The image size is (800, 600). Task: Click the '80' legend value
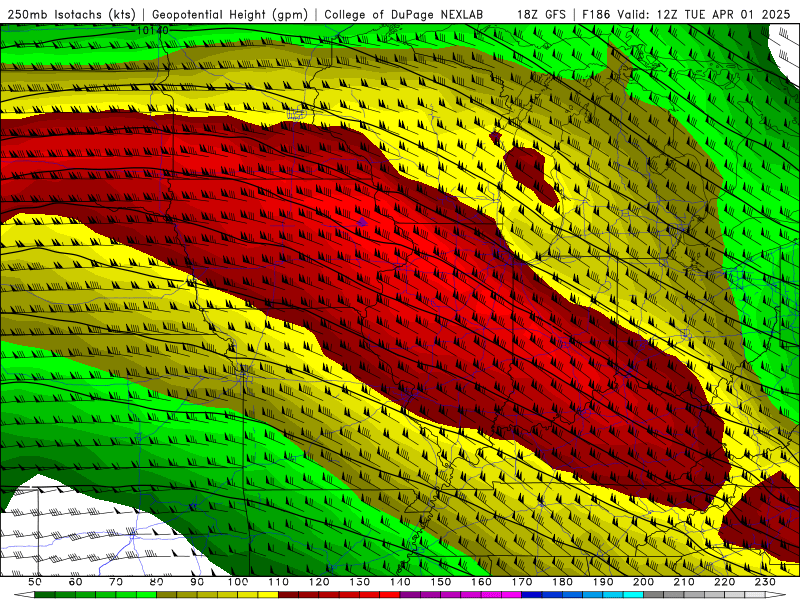157,582
